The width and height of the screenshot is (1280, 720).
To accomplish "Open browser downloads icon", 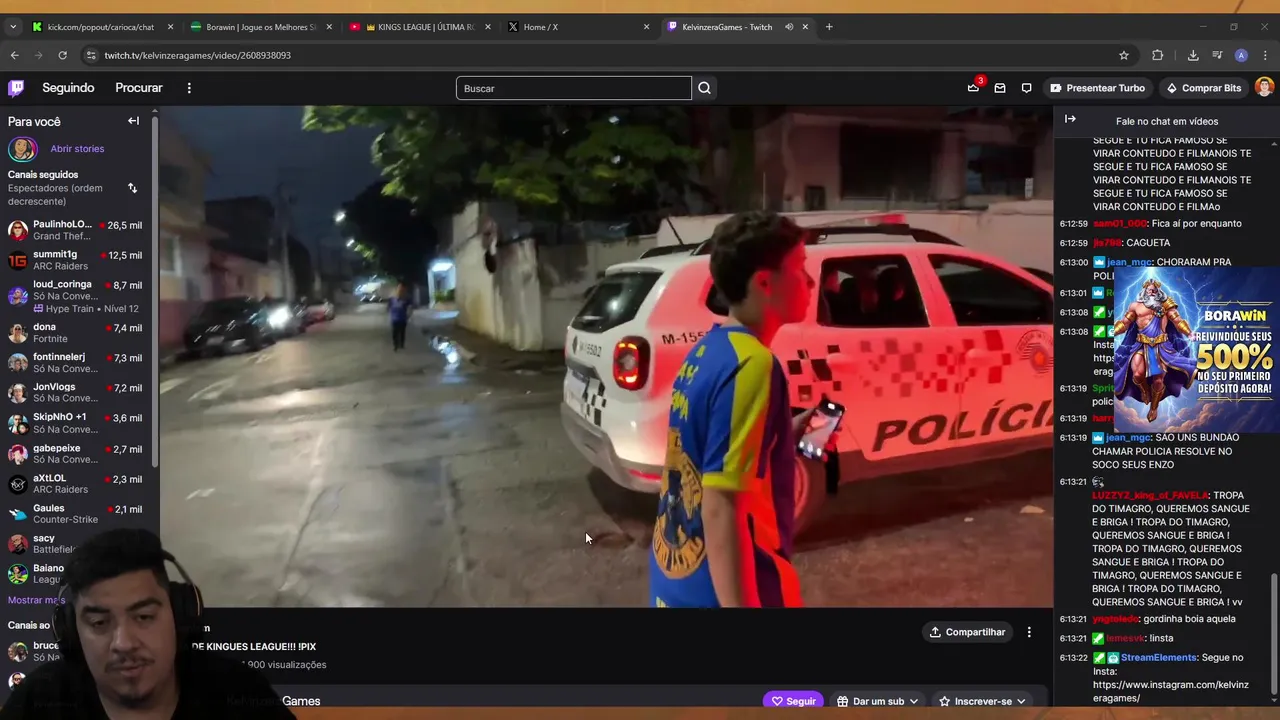I will click(x=1193, y=55).
